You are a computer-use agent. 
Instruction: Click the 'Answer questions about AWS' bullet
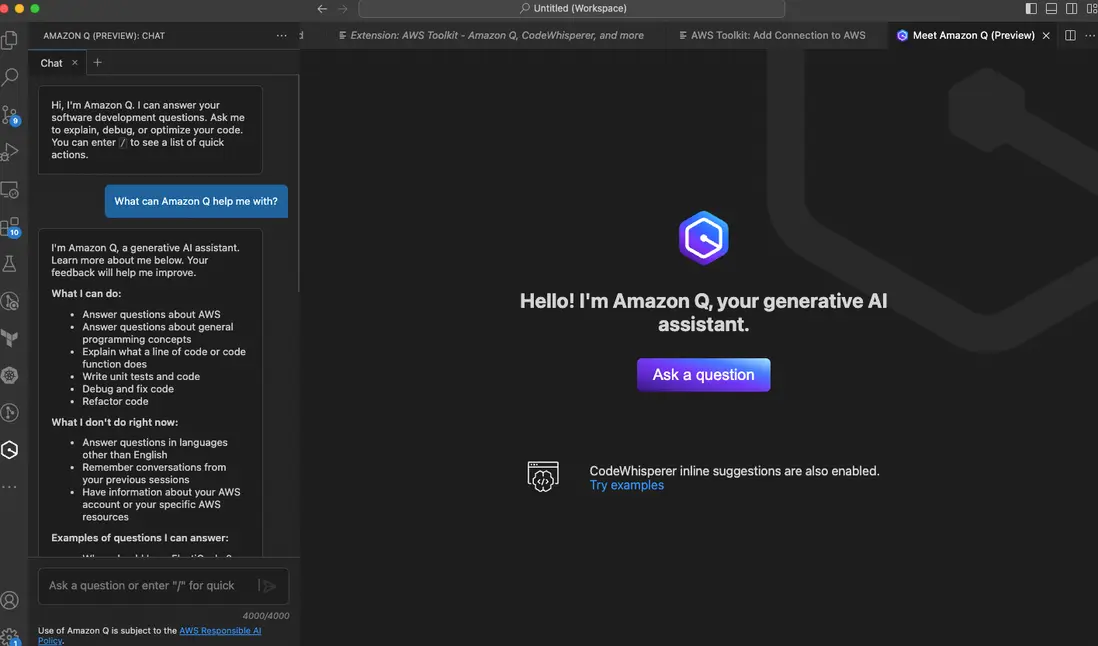pos(151,314)
